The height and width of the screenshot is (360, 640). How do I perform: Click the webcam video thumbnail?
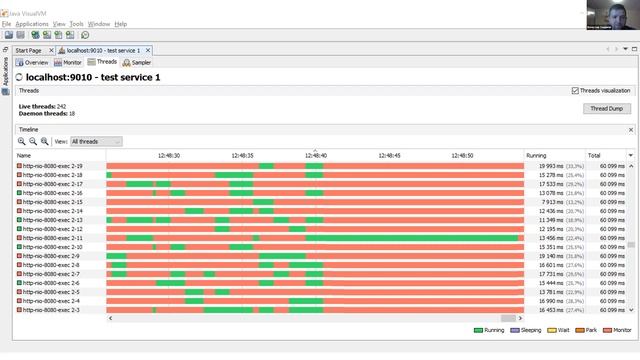613,15
